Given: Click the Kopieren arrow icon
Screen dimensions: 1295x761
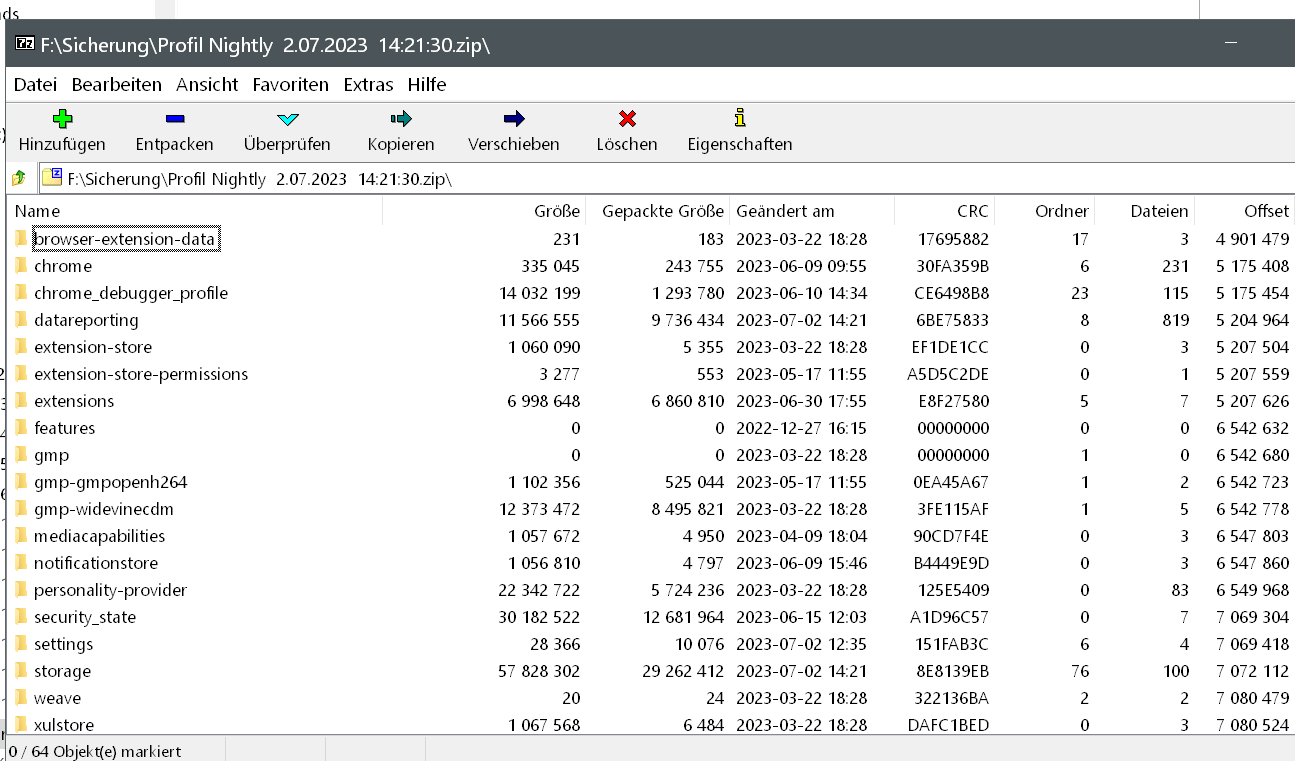Looking at the screenshot, I should pyautogui.click(x=401, y=119).
